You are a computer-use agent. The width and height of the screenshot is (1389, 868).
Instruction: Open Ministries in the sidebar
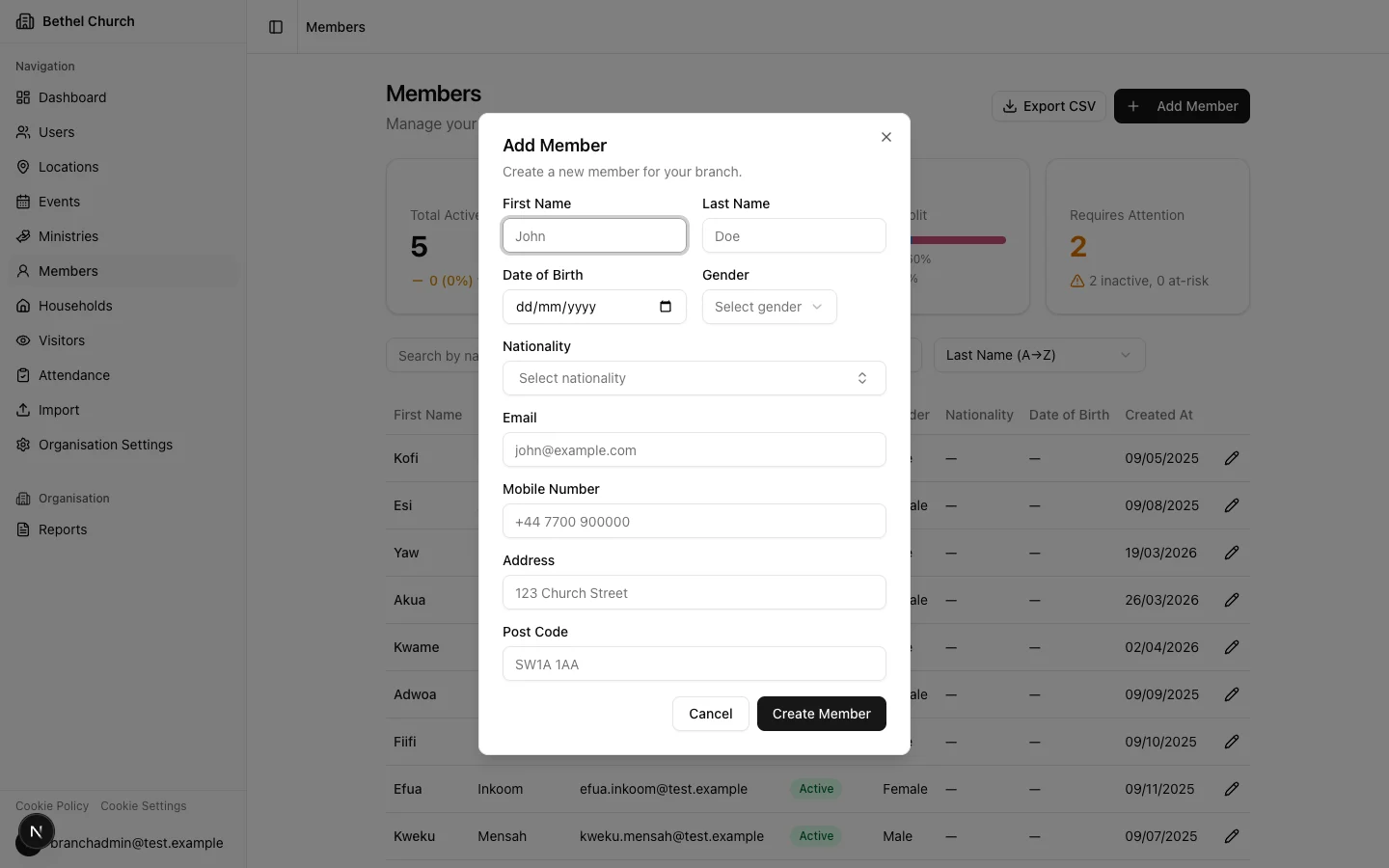(123, 236)
